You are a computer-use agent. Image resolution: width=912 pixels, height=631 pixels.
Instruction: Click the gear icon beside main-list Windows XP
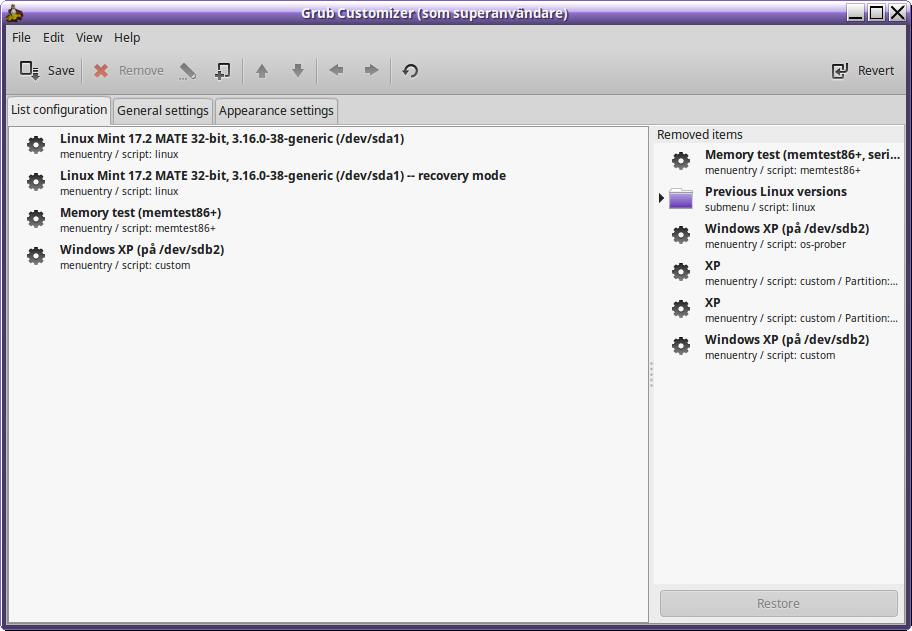point(36,256)
